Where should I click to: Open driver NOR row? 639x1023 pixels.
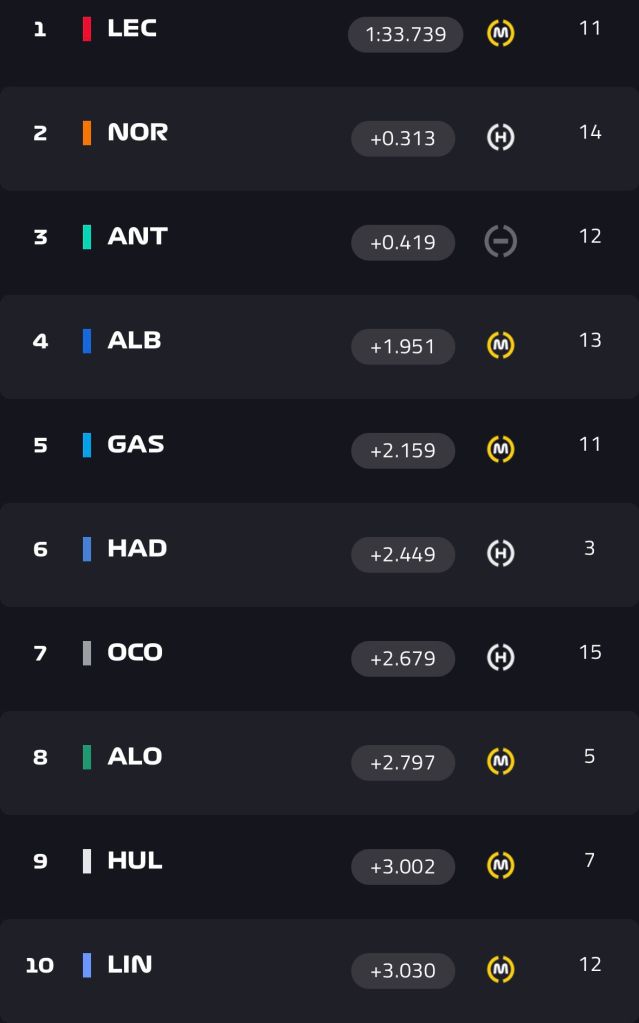click(x=319, y=138)
